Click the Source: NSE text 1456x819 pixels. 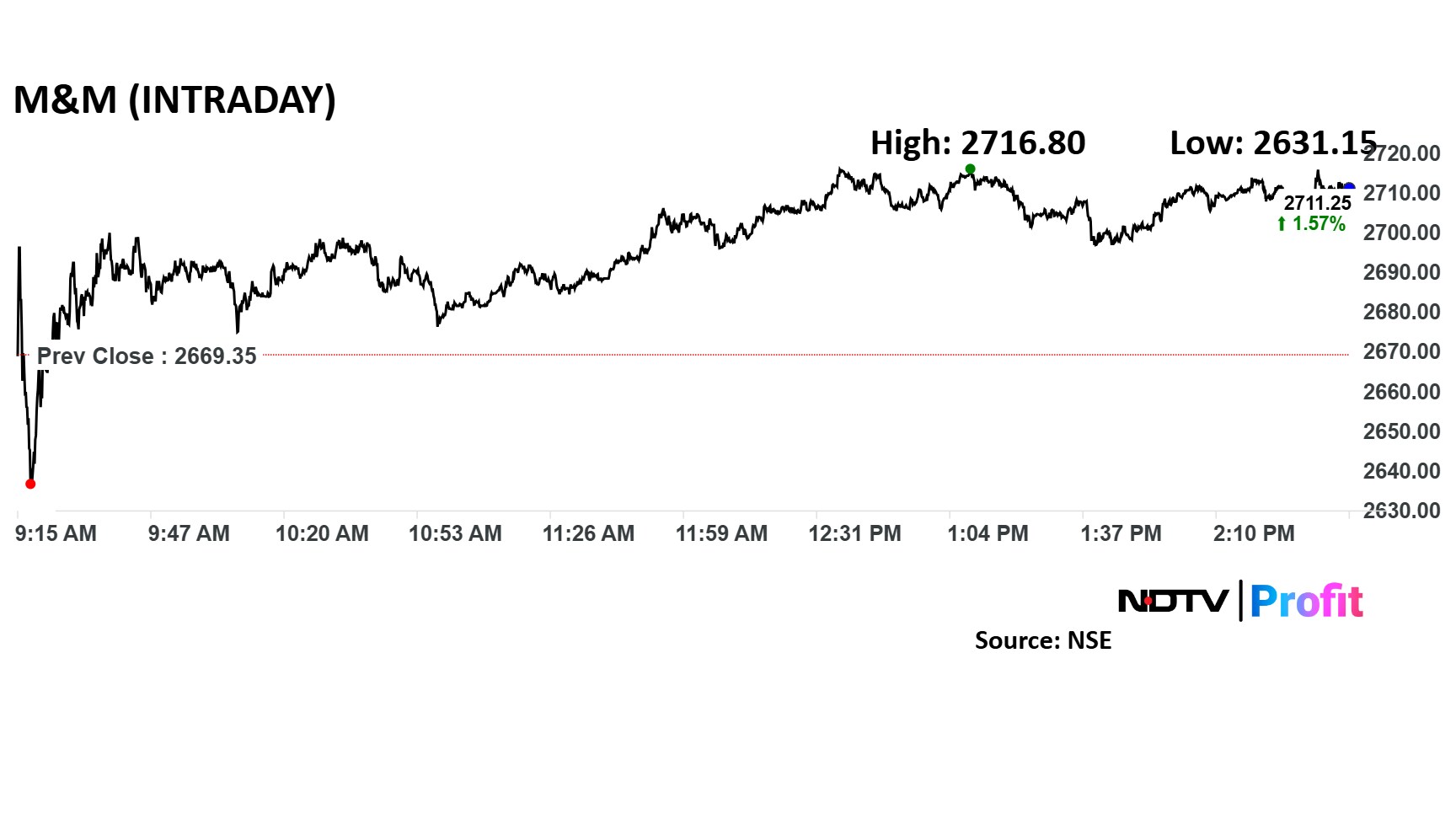(1043, 640)
